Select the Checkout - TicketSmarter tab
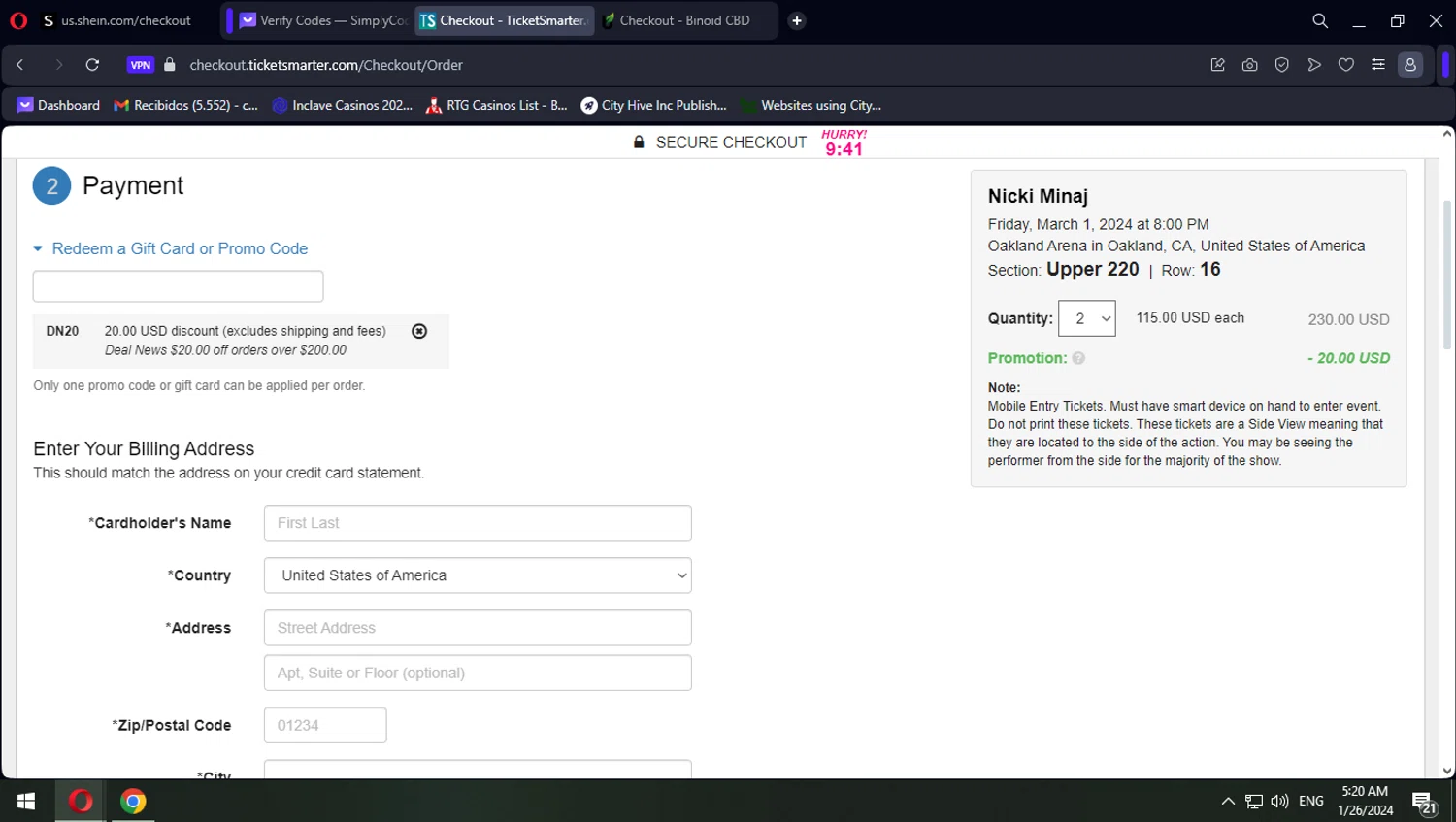Viewport: 1456px width, 822px height. [504, 20]
